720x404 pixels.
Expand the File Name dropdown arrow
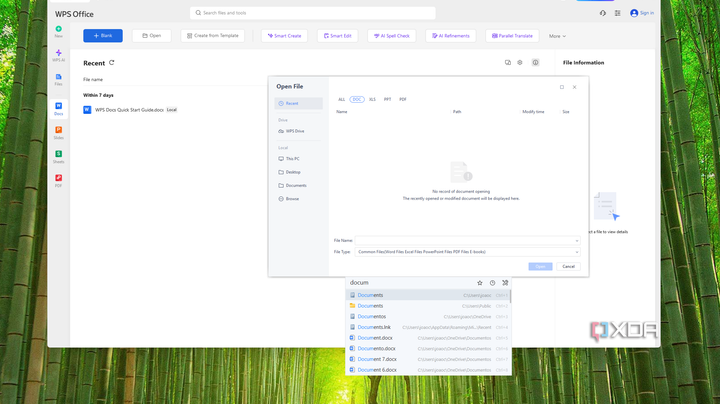point(576,240)
